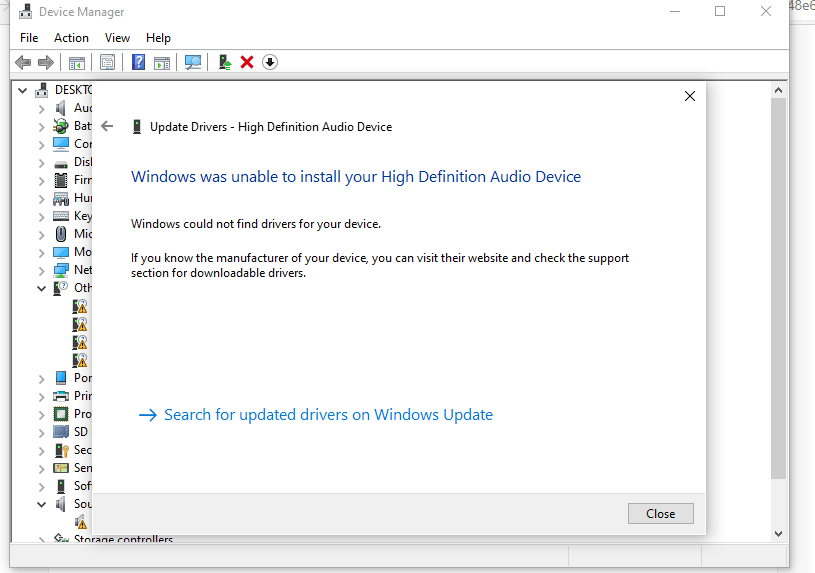Expand the Audio inputs category
The image size is (815, 573).
point(42,109)
